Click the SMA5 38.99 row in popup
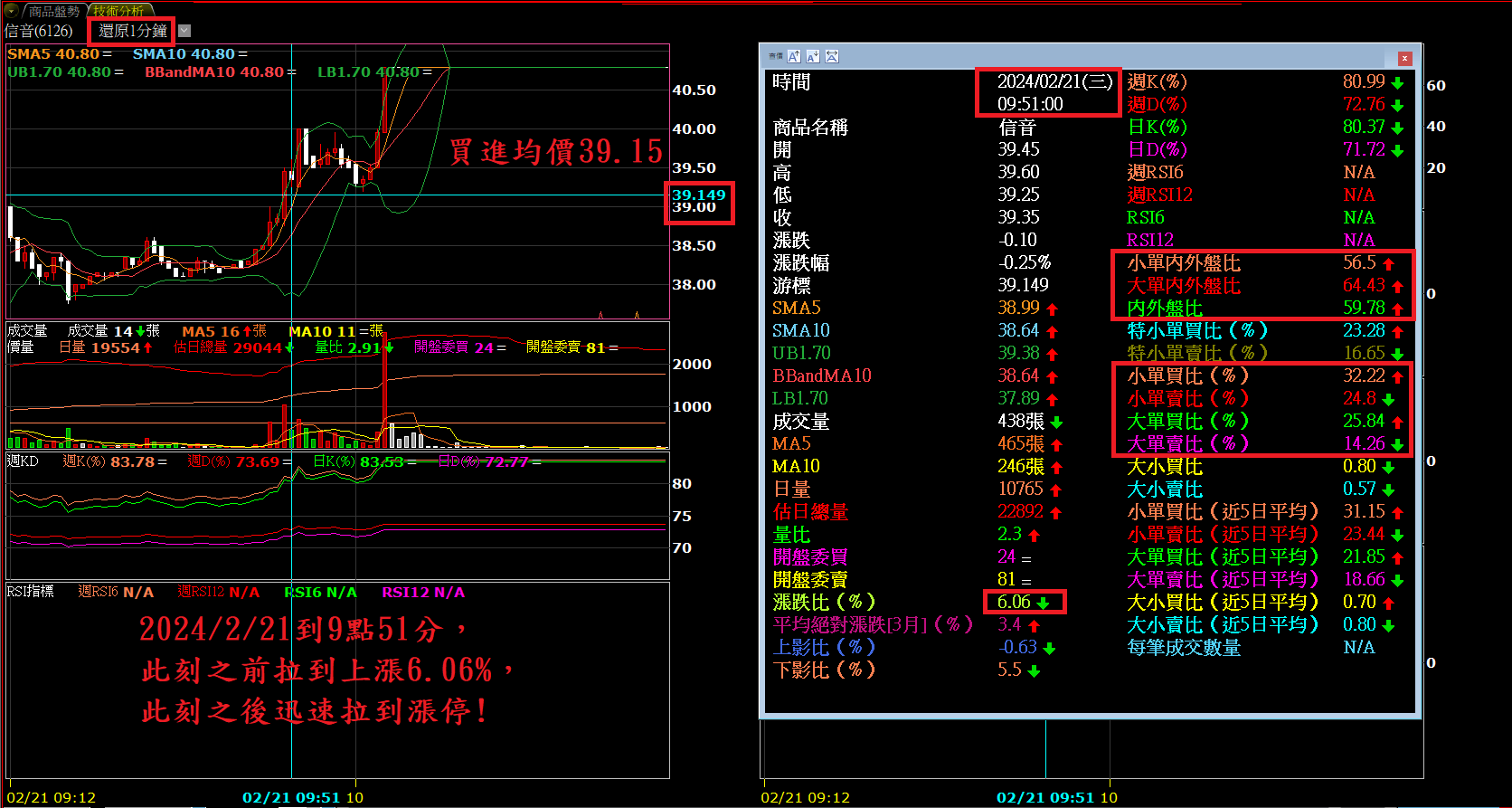1512x808 pixels. click(x=915, y=308)
